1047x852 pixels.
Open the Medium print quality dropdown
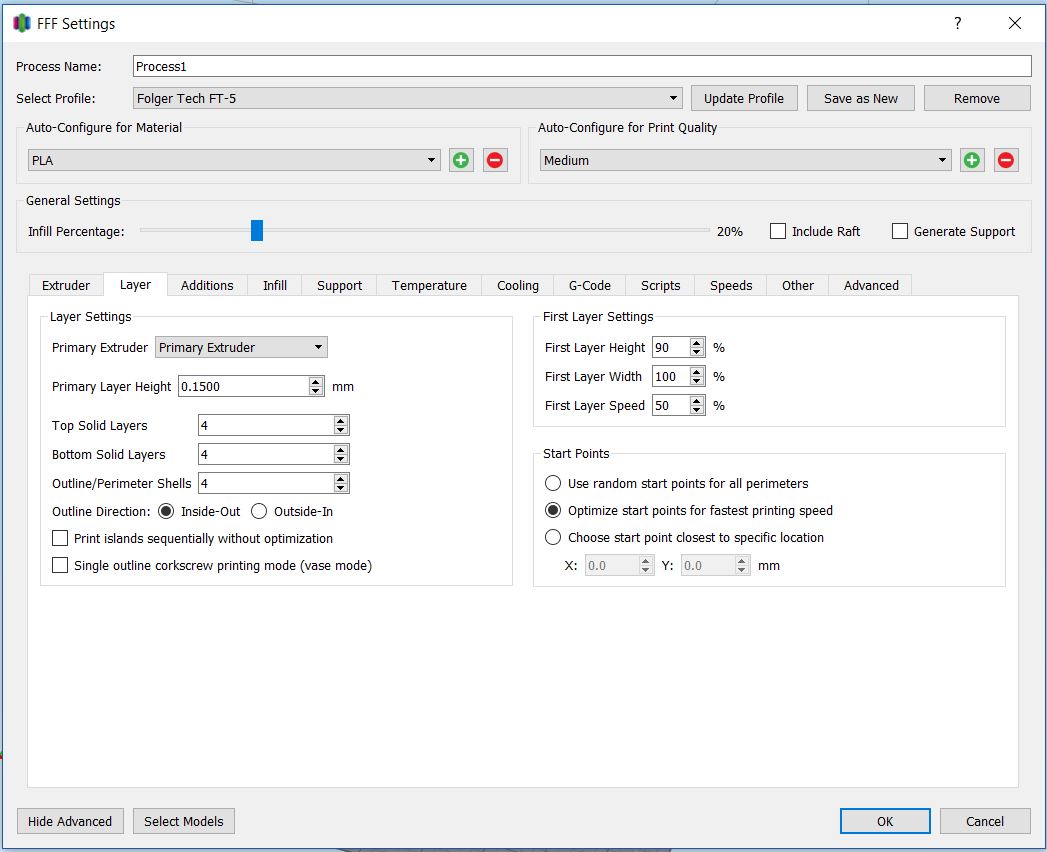click(745, 160)
